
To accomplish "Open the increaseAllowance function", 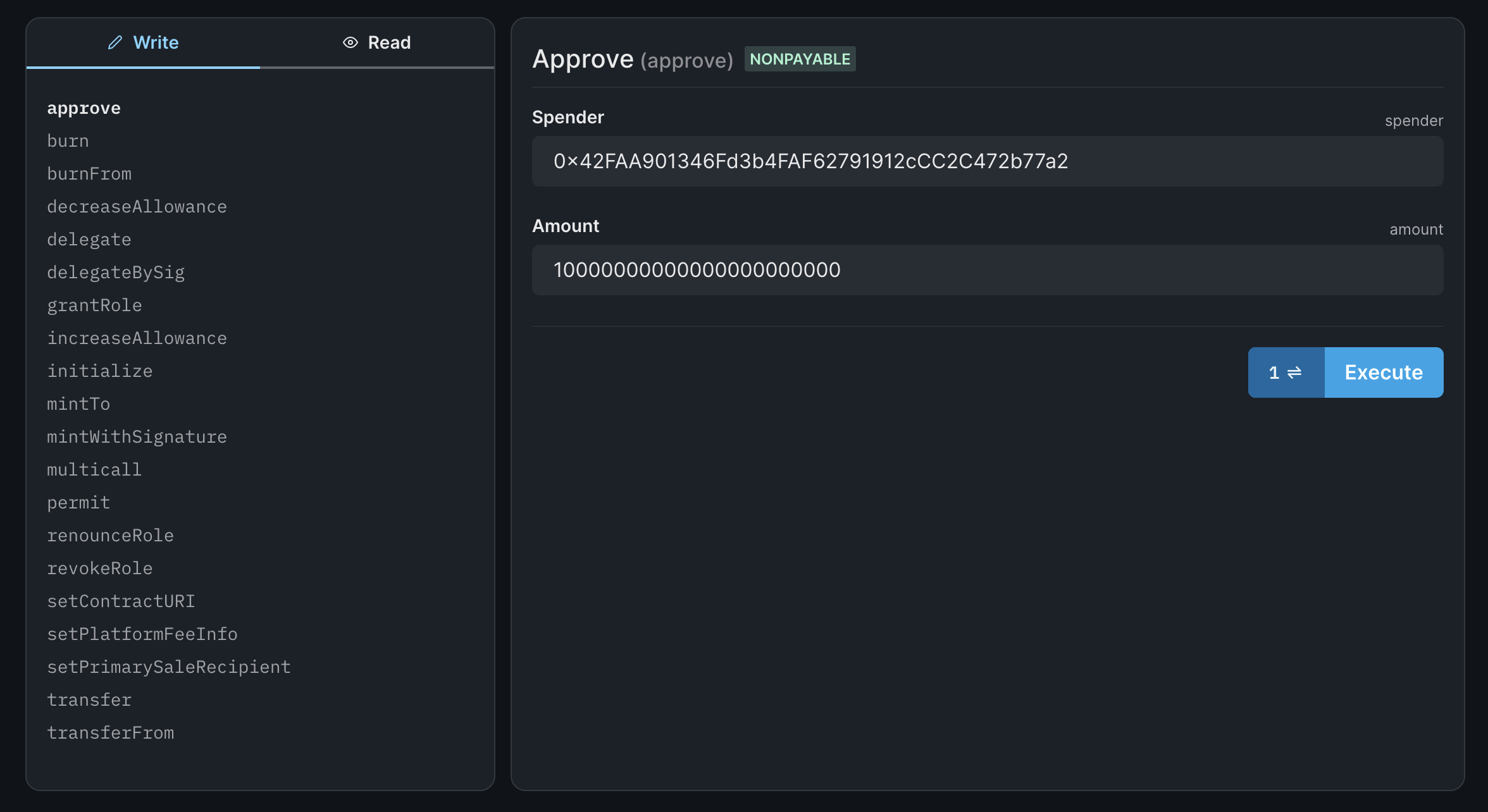I will click(x=137, y=338).
